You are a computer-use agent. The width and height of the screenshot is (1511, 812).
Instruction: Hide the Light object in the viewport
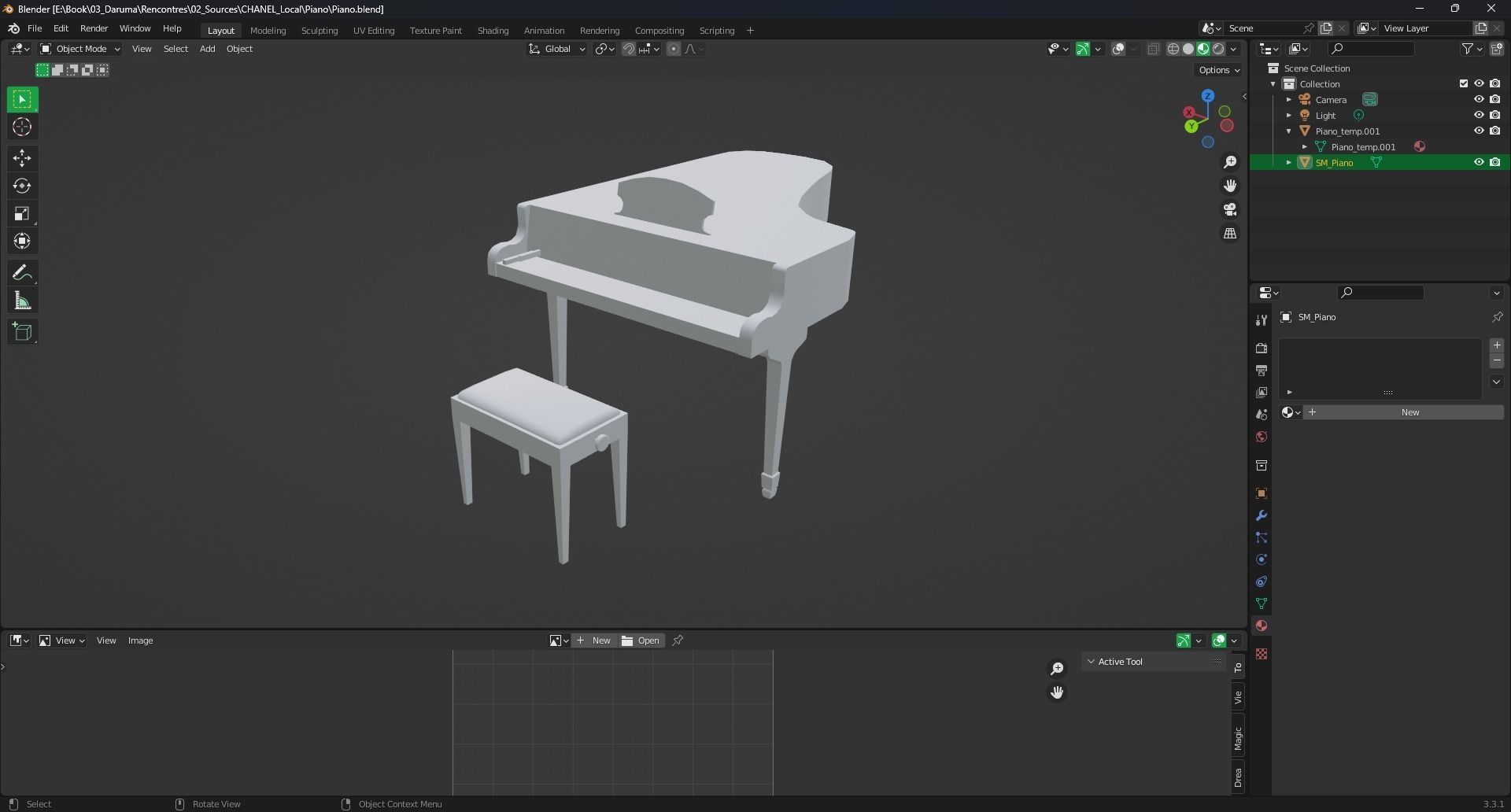click(1479, 115)
